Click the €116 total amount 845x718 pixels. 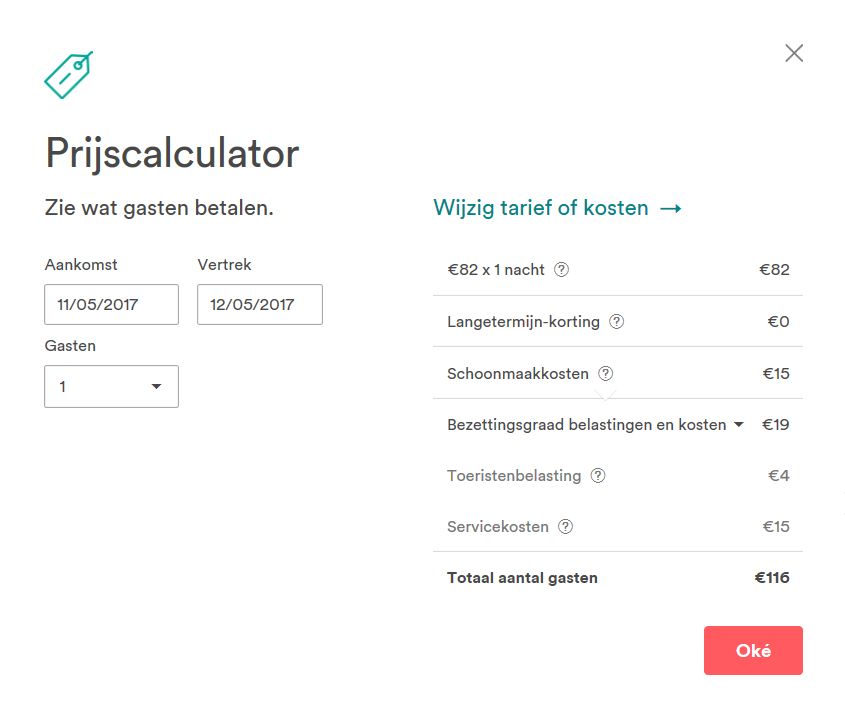pos(771,578)
